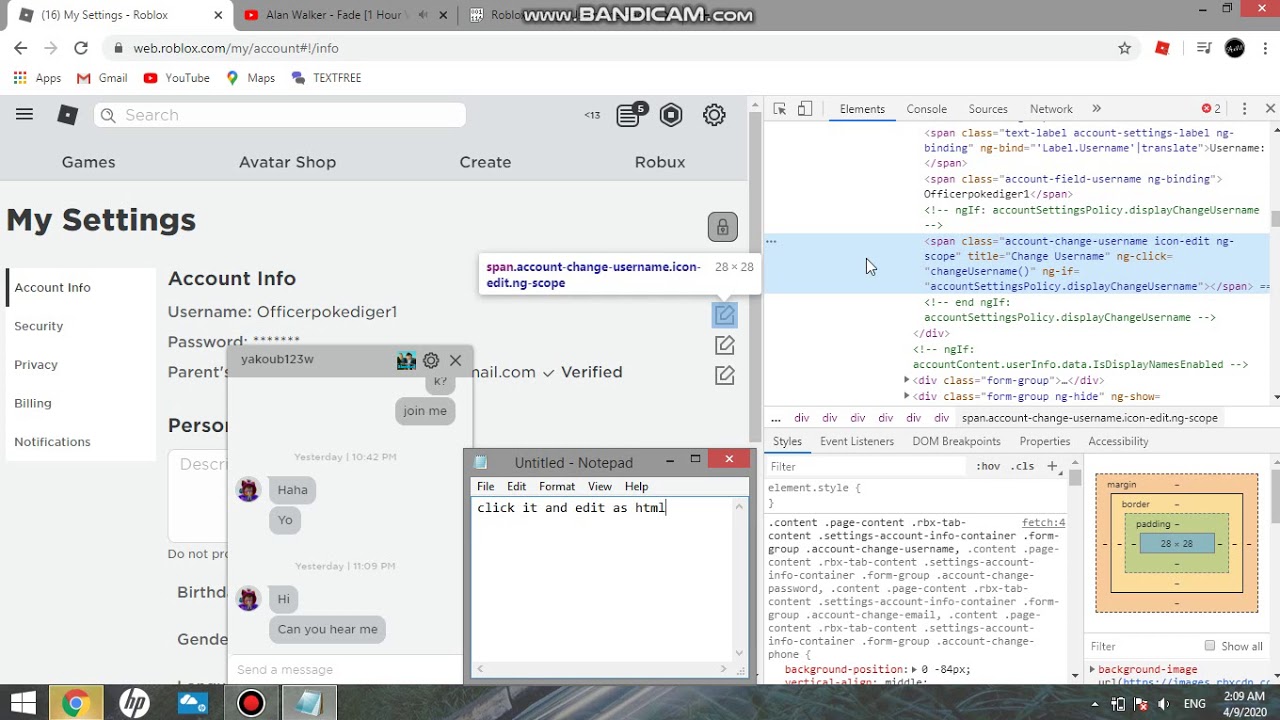Select span.account-change-username breadcrumb item
Viewport: 1280px width, 720px height.
click(1089, 418)
